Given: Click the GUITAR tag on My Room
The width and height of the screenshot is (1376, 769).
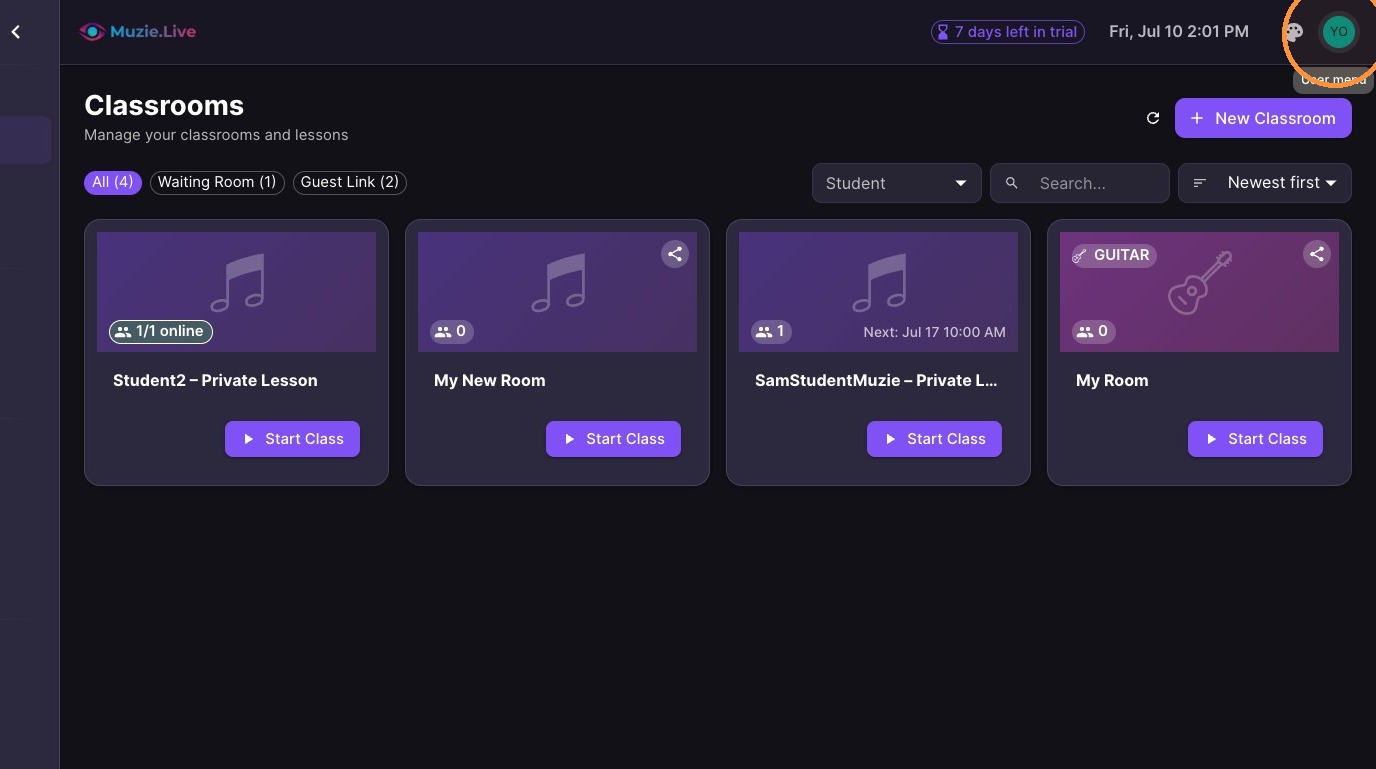Looking at the screenshot, I should pyautogui.click(x=1113, y=255).
